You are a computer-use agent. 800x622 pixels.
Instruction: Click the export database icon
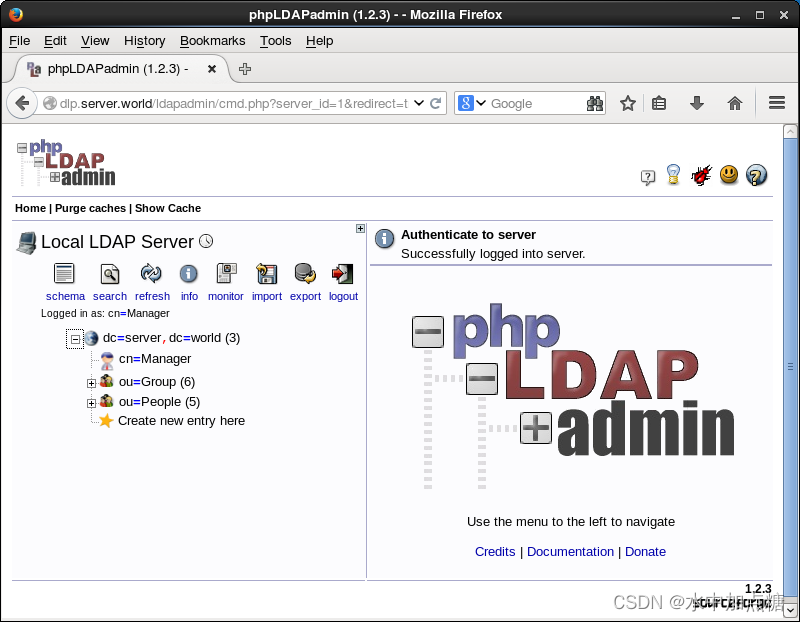[x=305, y=273]
